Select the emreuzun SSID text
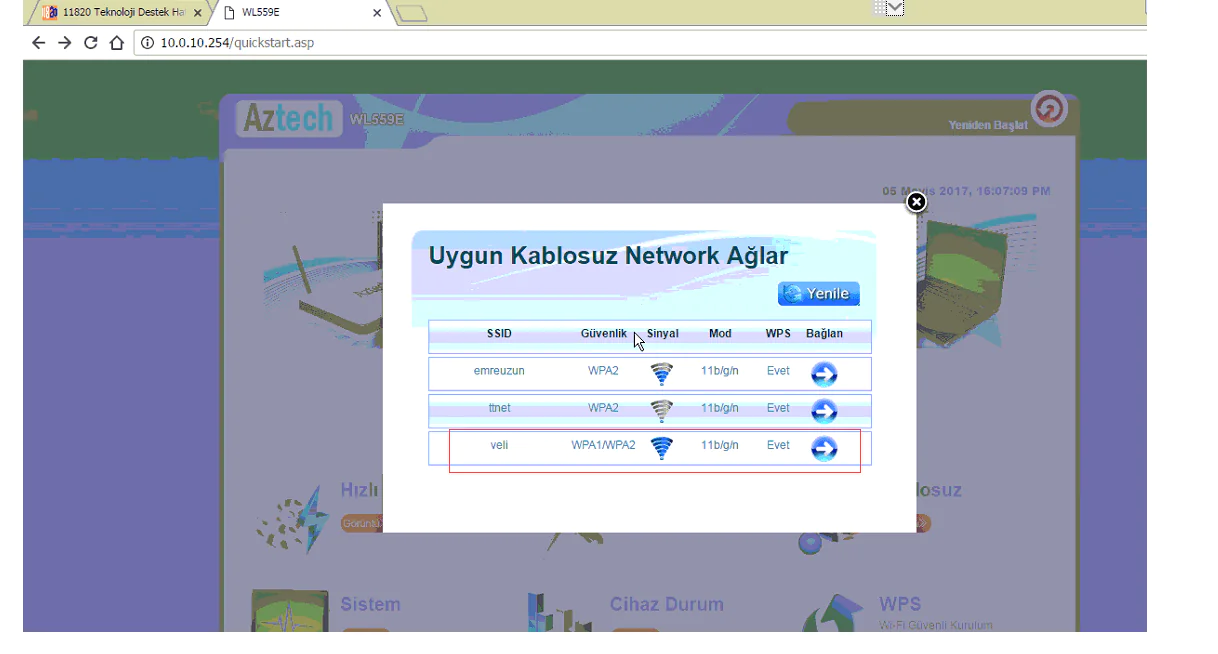1218x654 pixels. pyautogui.click(x=499, y=371)
